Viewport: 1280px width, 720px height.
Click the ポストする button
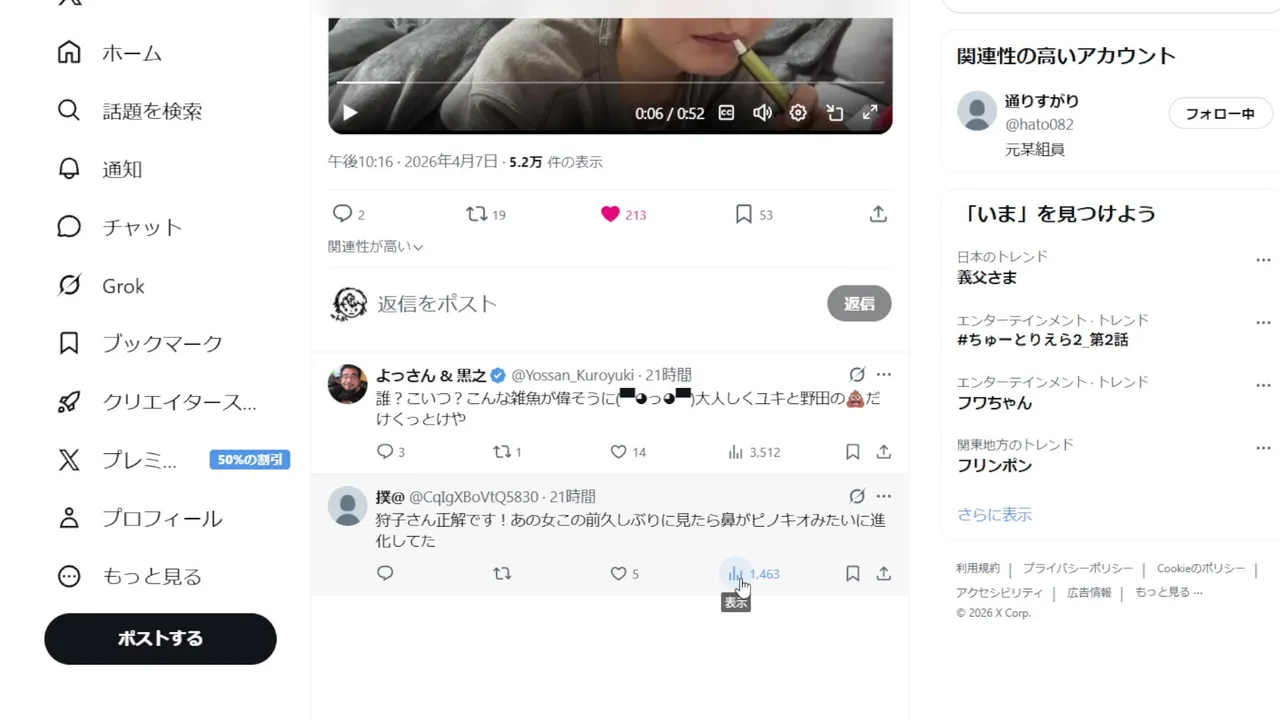[160, 638]
